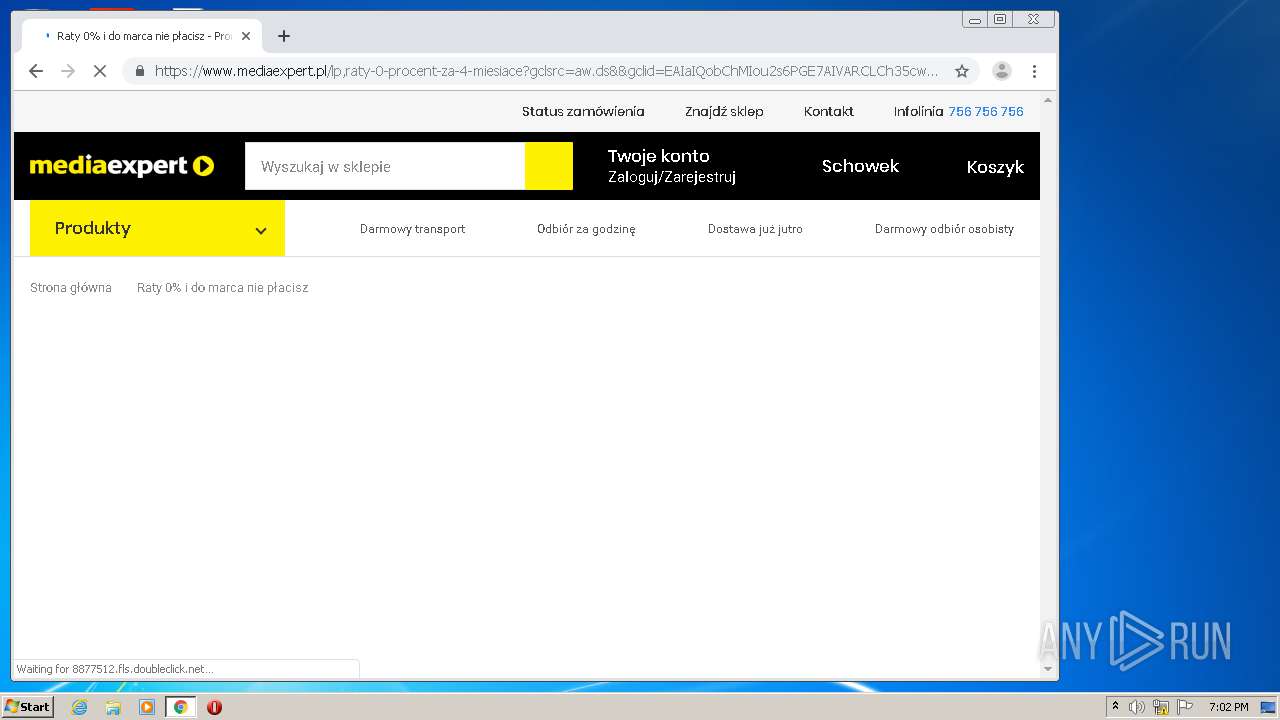Minimize the Chrome window
Screen dimensions: 1280x720
[975, 19]
